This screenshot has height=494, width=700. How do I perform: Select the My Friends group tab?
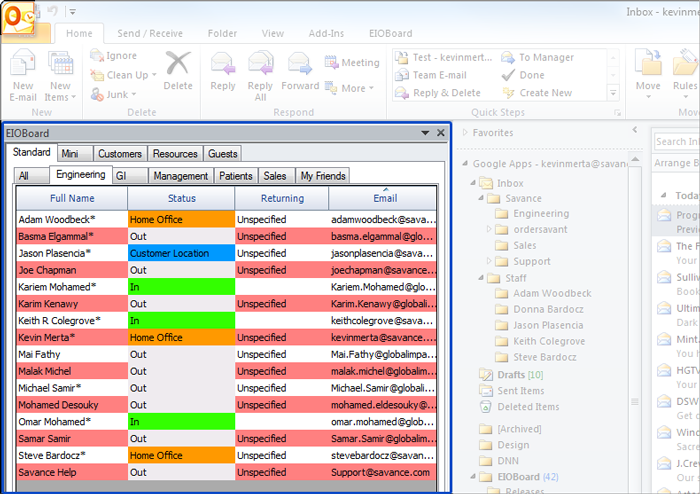(x=323, y=176)
